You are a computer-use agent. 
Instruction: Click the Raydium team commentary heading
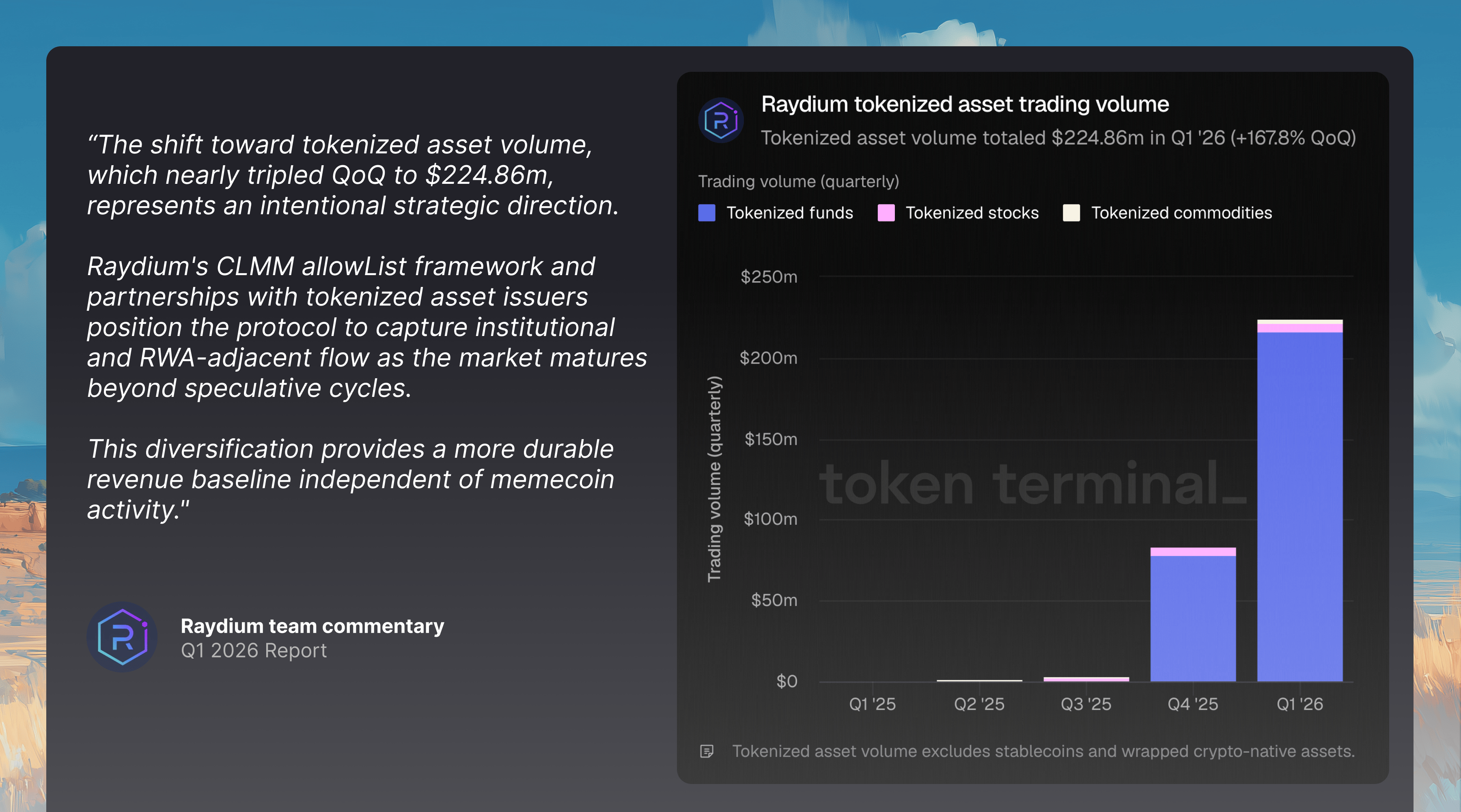(312, 626)
